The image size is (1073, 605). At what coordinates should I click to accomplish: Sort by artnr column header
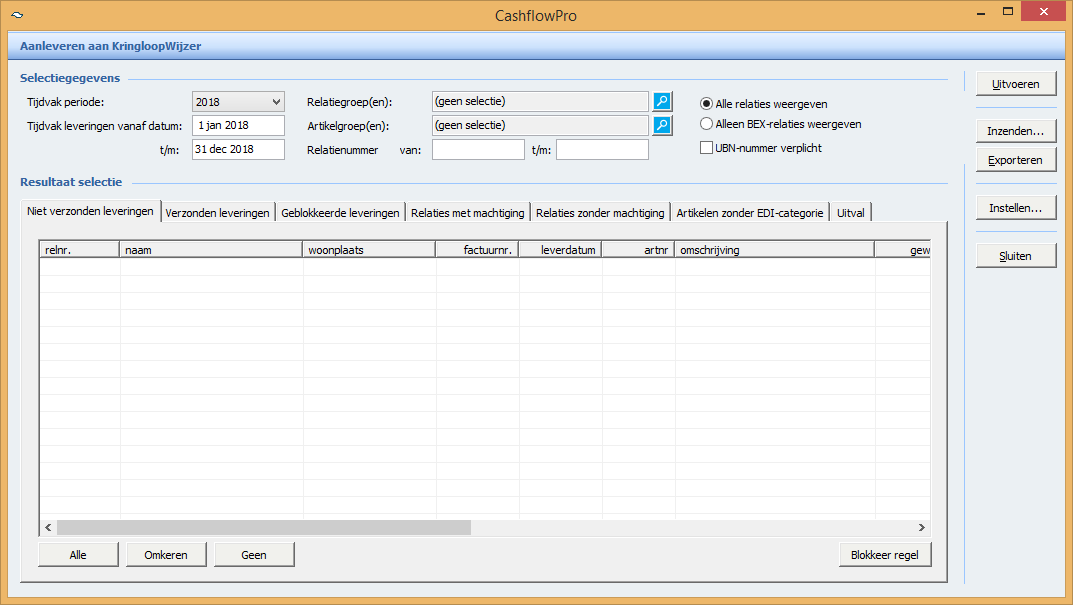pyautogui.click(x=638, y=250)
